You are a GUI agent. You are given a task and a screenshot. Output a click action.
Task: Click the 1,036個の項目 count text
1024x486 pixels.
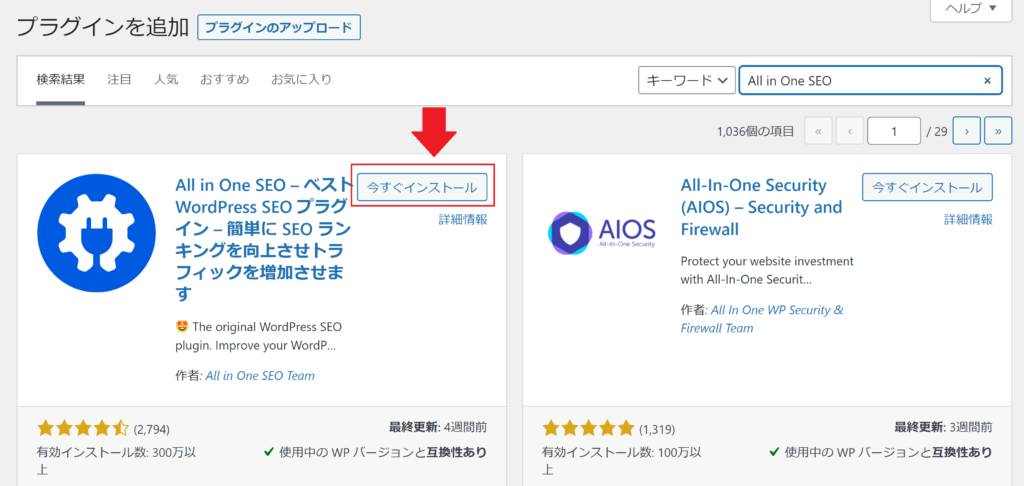[x=755, y=131]
